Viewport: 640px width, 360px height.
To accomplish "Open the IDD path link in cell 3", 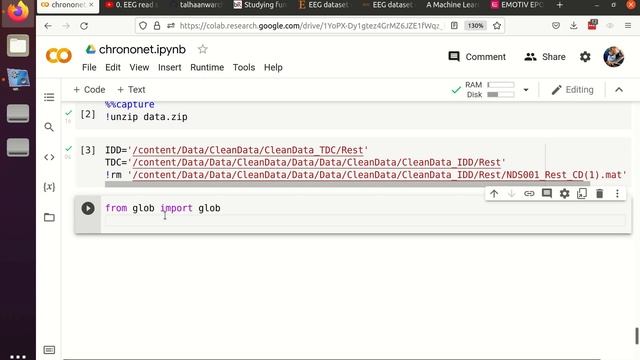I will (x=248, y=150).
